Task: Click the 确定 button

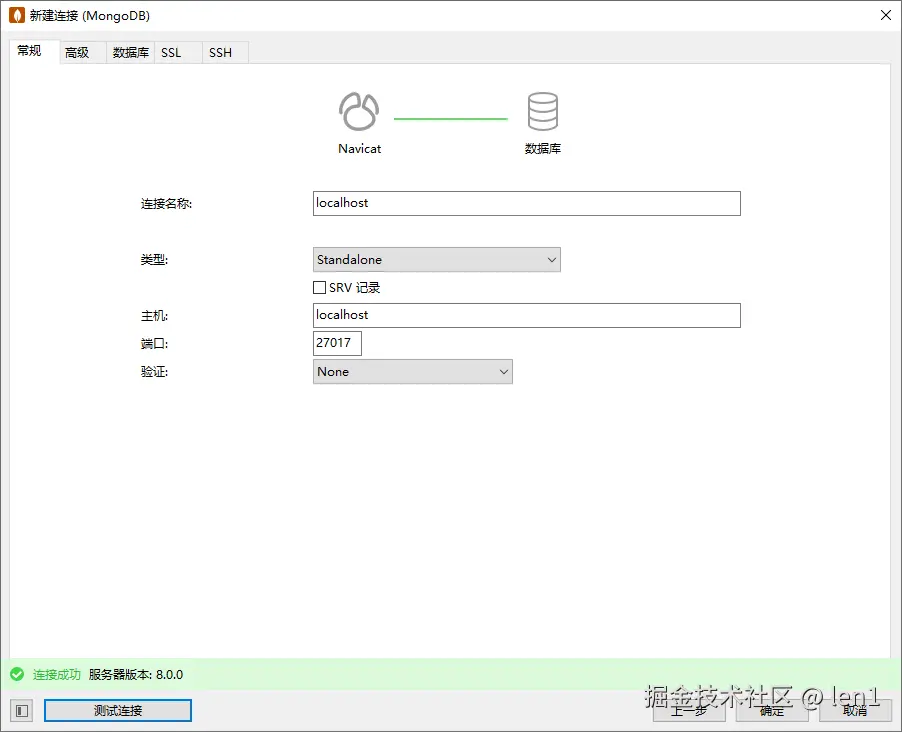Action: [771, 711]
